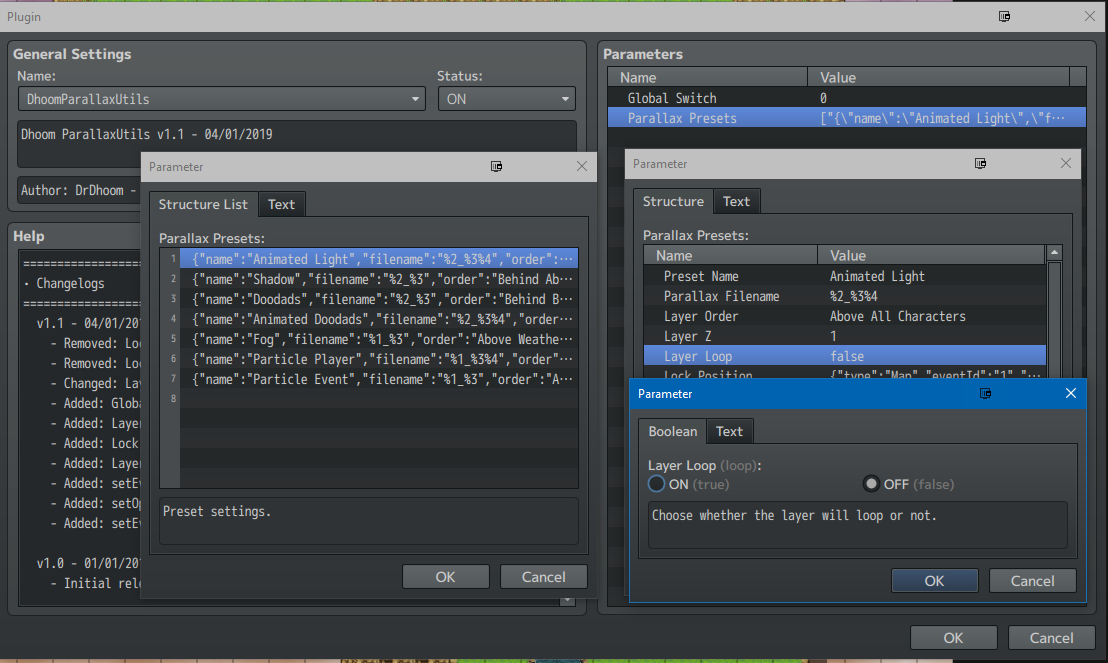Select empty row 8 in presets list
The image size is (1108, 663).
379,399
